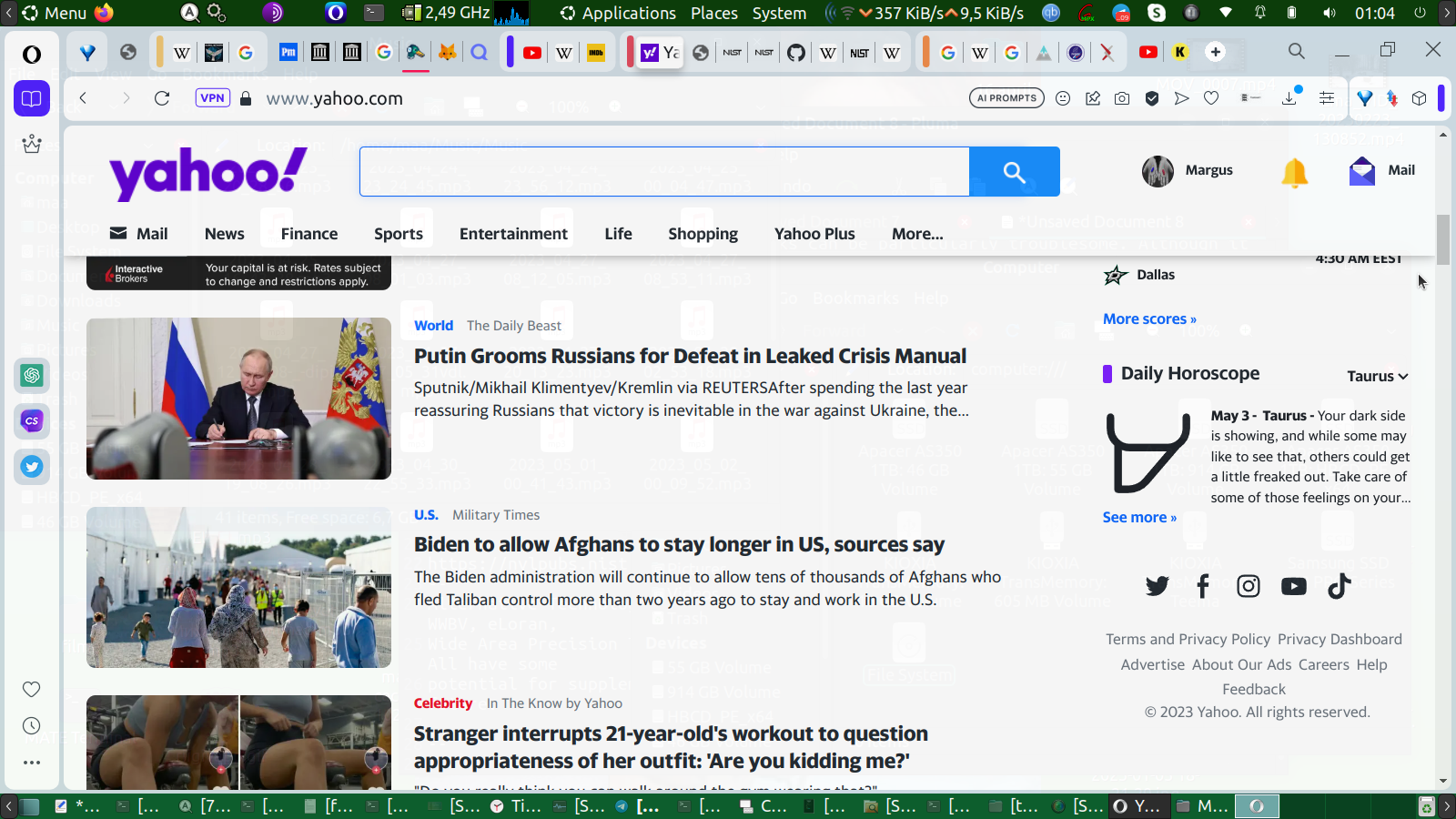Open the emoji smiley icon in address bar
This screenshot has height=819, width=1456.
[1063, 98]
